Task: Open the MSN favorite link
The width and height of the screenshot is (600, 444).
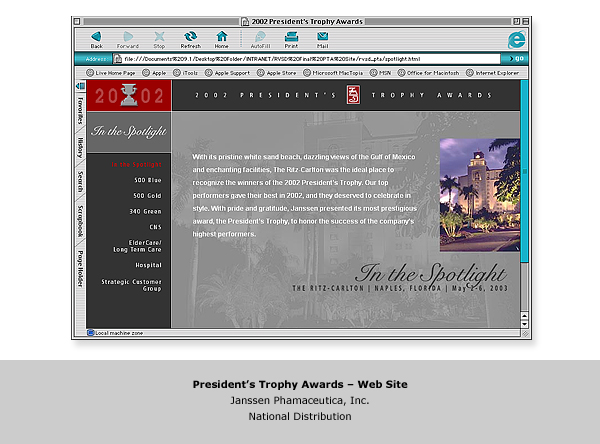Action: pyautogui.click(x=380, y=73)
